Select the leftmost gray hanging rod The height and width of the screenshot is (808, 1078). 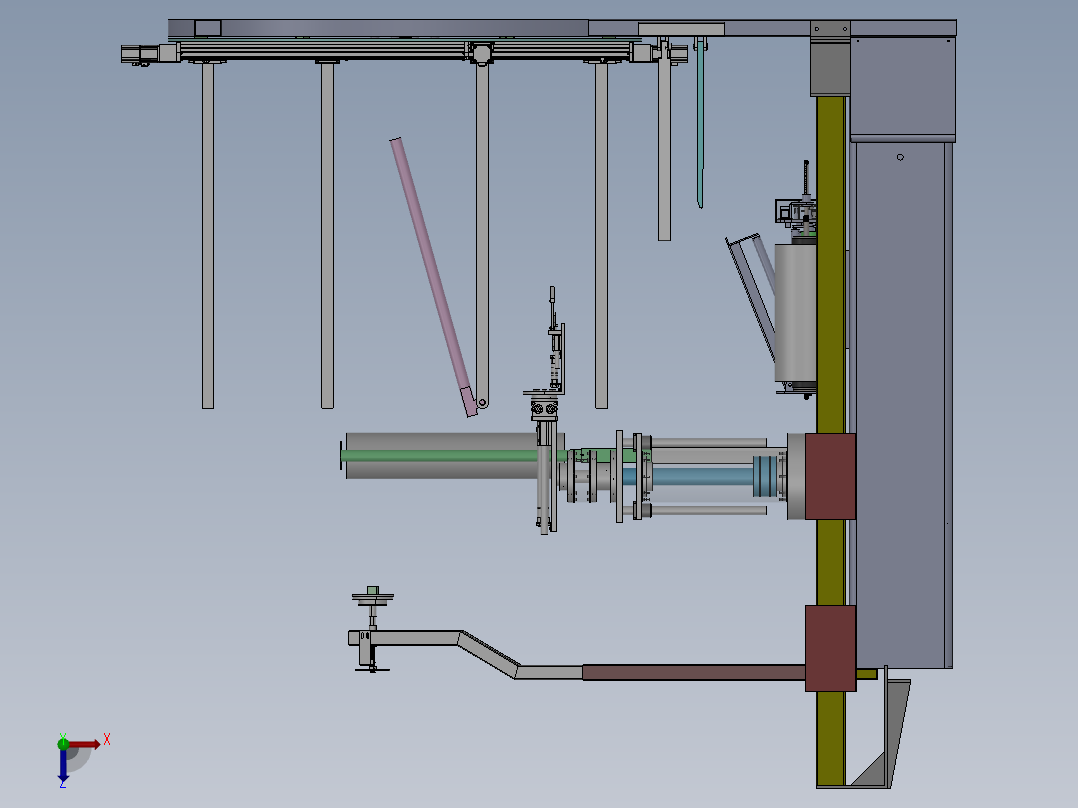tap(208, 235)
